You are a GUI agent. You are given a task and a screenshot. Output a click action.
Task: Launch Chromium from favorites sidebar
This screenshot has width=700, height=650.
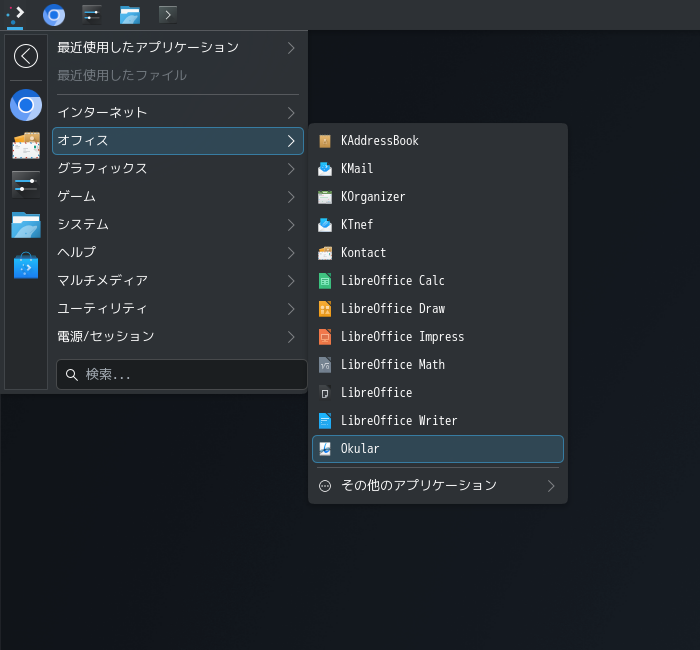pos(26,105)
